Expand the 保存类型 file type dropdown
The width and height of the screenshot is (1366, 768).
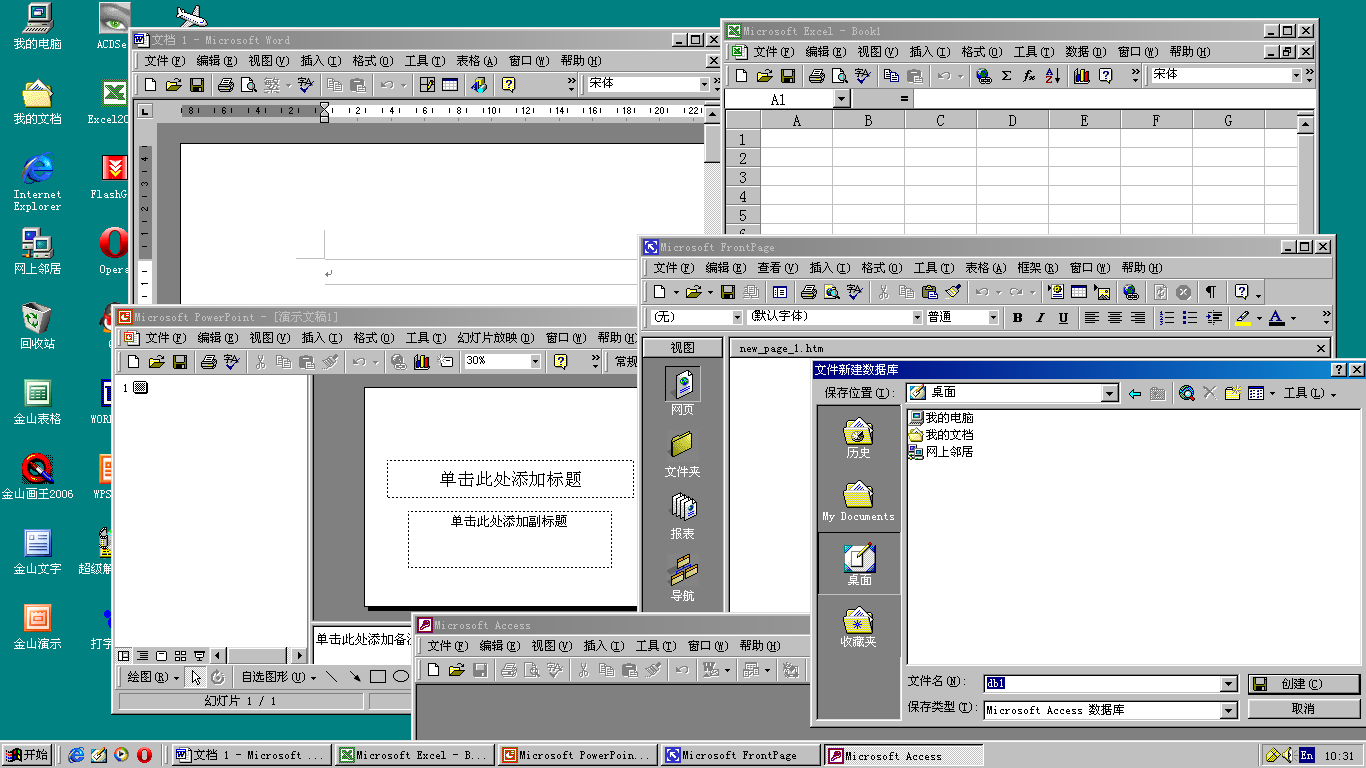tap(1230, 710)
